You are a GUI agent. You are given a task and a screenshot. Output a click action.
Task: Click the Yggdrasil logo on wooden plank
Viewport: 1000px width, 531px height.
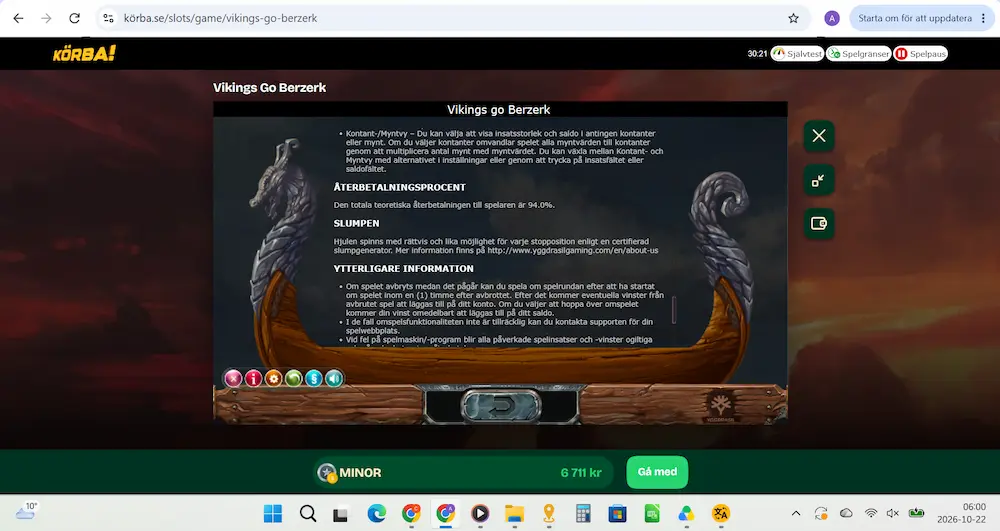(721, 406)
